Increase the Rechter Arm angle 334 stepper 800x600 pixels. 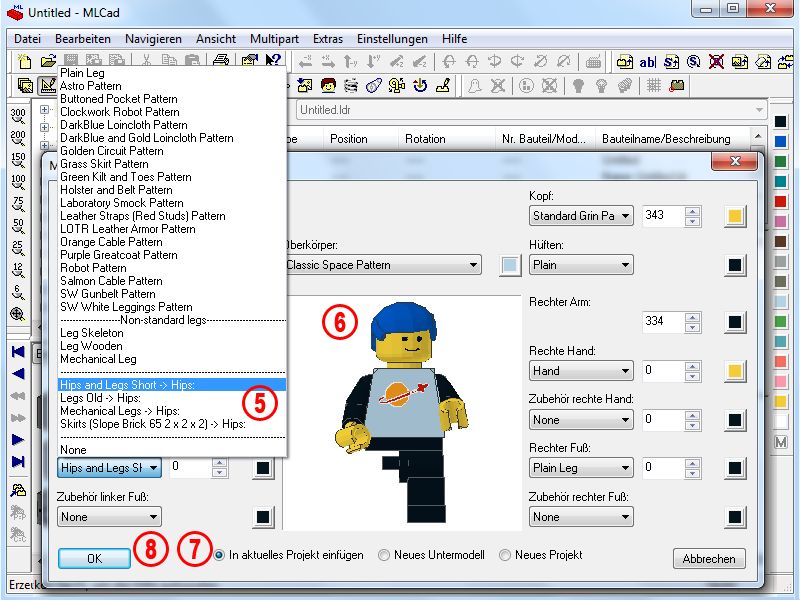[692, 317]
